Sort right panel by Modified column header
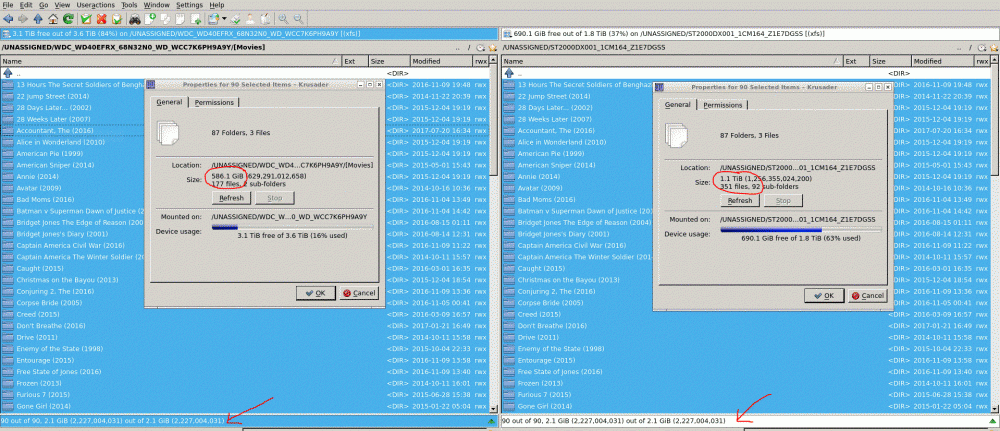 942,61
